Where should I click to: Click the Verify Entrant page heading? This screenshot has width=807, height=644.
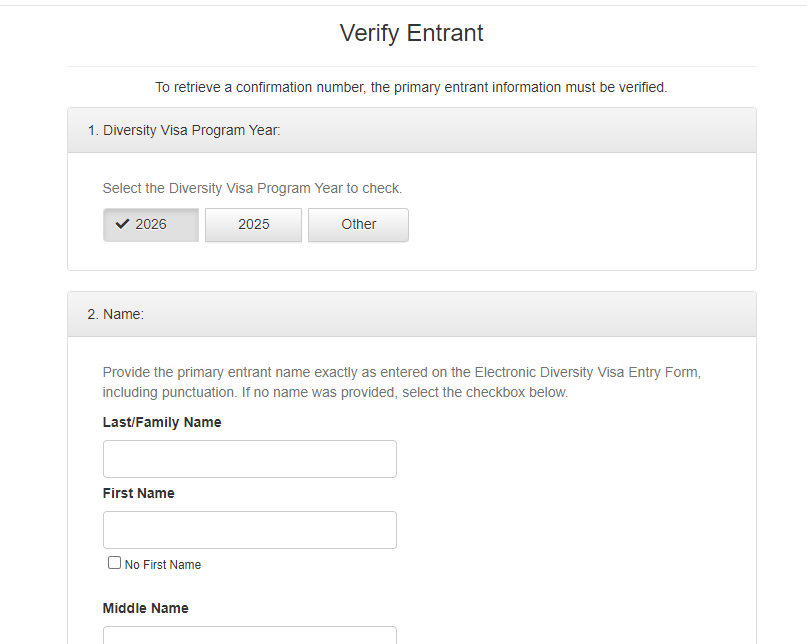(411, 33)
